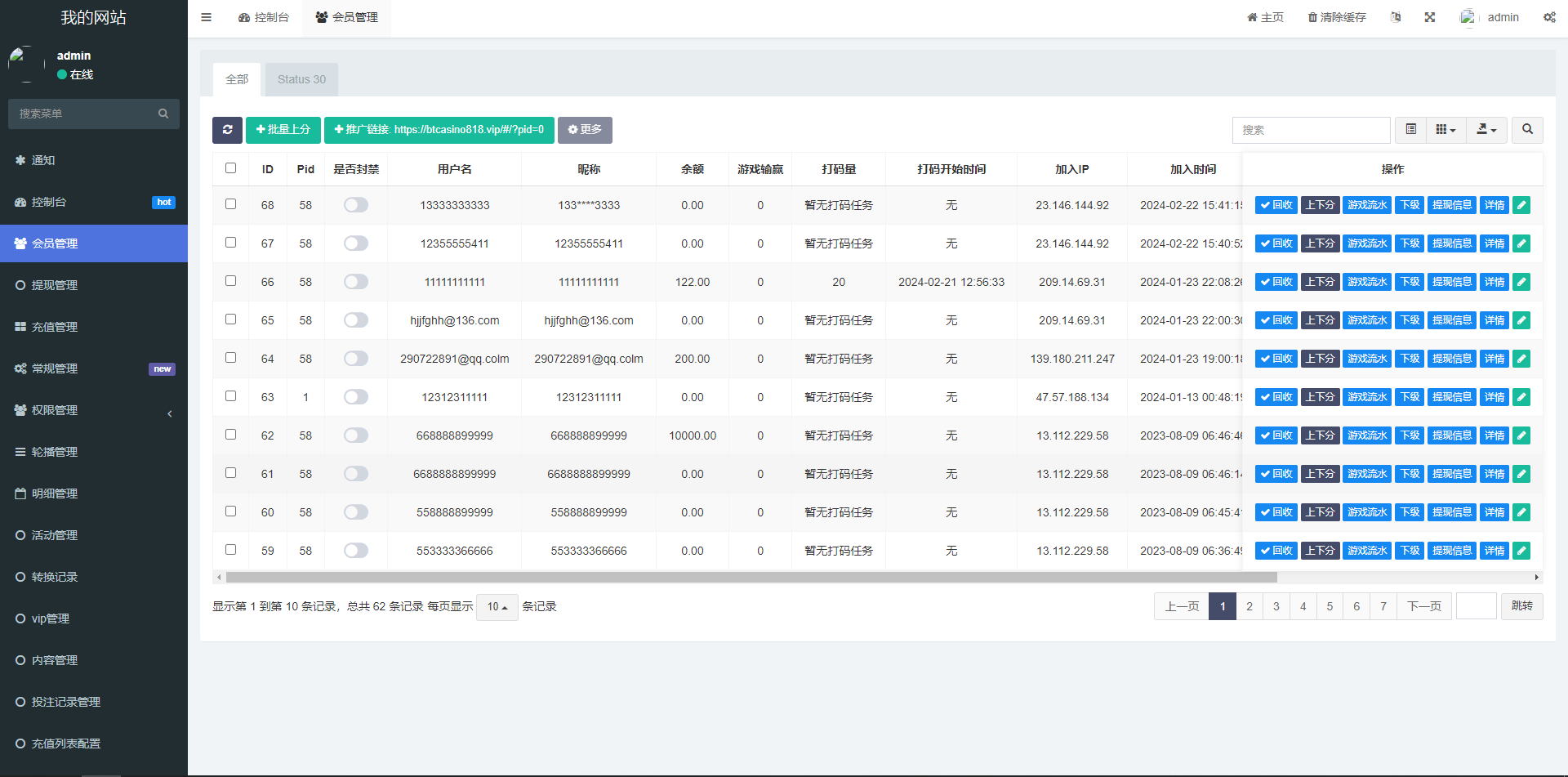Click the magnifier search button beside export
Viewport: 1568px width, 777px height.
click(1527, 130)
